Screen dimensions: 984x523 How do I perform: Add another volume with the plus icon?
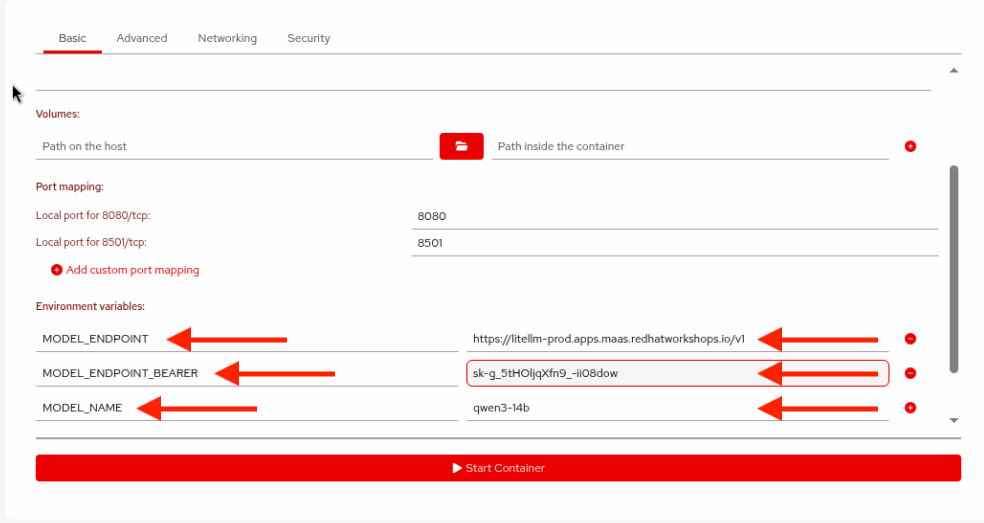910,146
